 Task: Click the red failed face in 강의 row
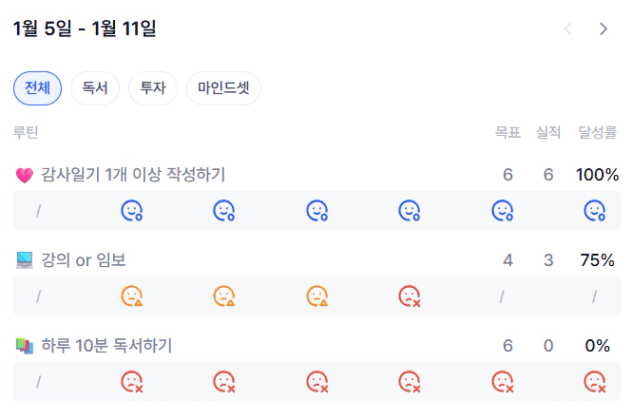click(409, 296)
